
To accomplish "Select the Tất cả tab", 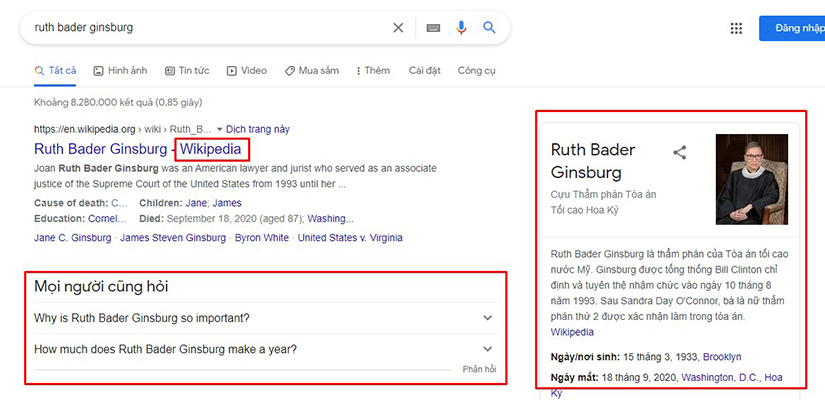I will tap(55, 71).
